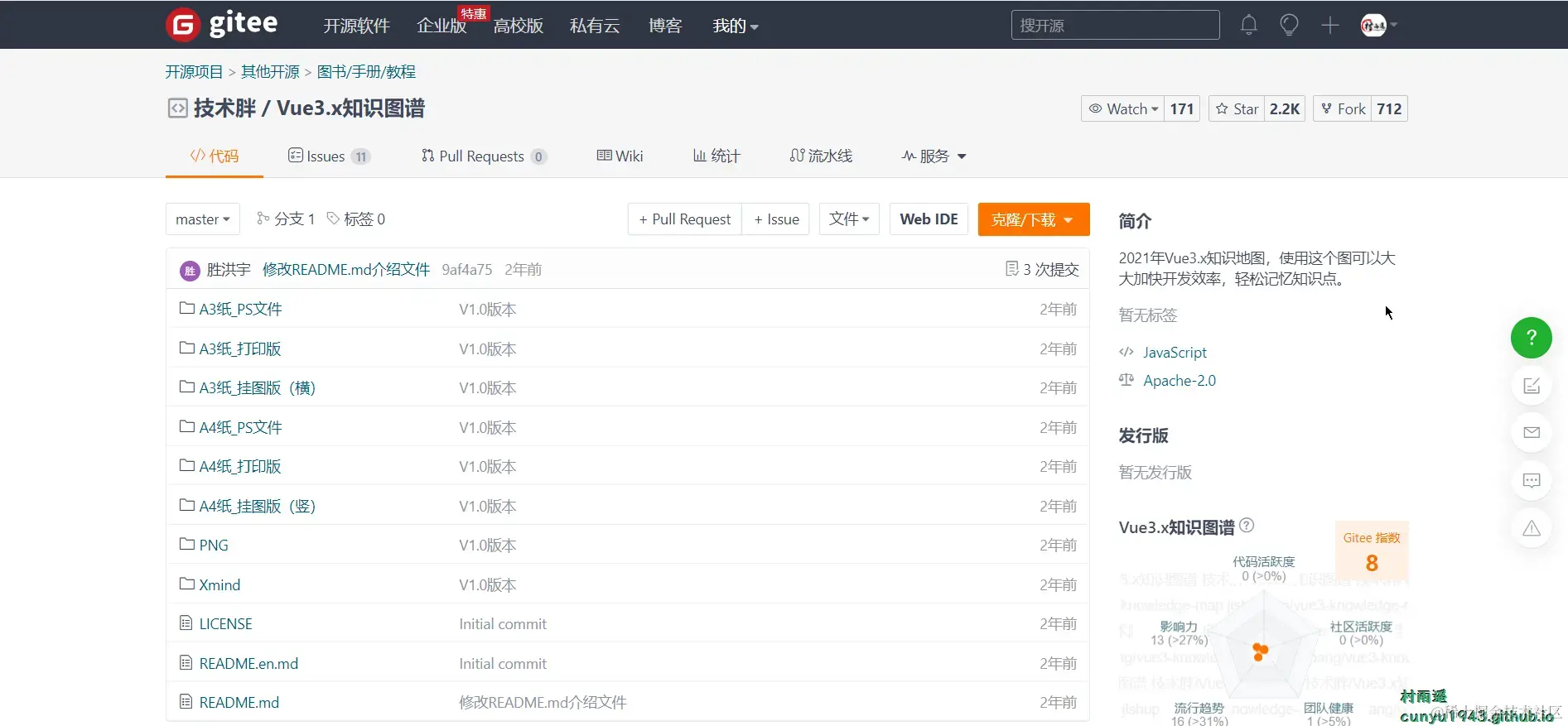Click the JavaScript language link
1568x726 pixels.
pos(1175,352)
